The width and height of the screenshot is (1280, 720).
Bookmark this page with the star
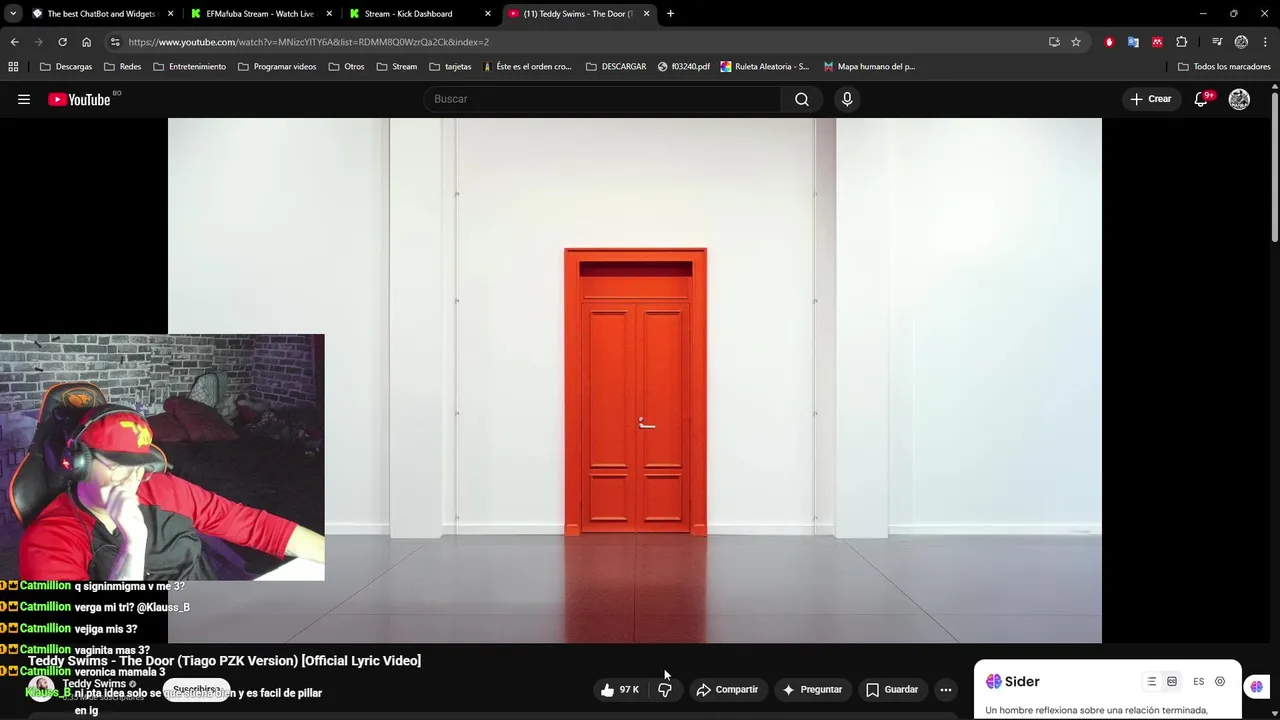[1076, 42]
